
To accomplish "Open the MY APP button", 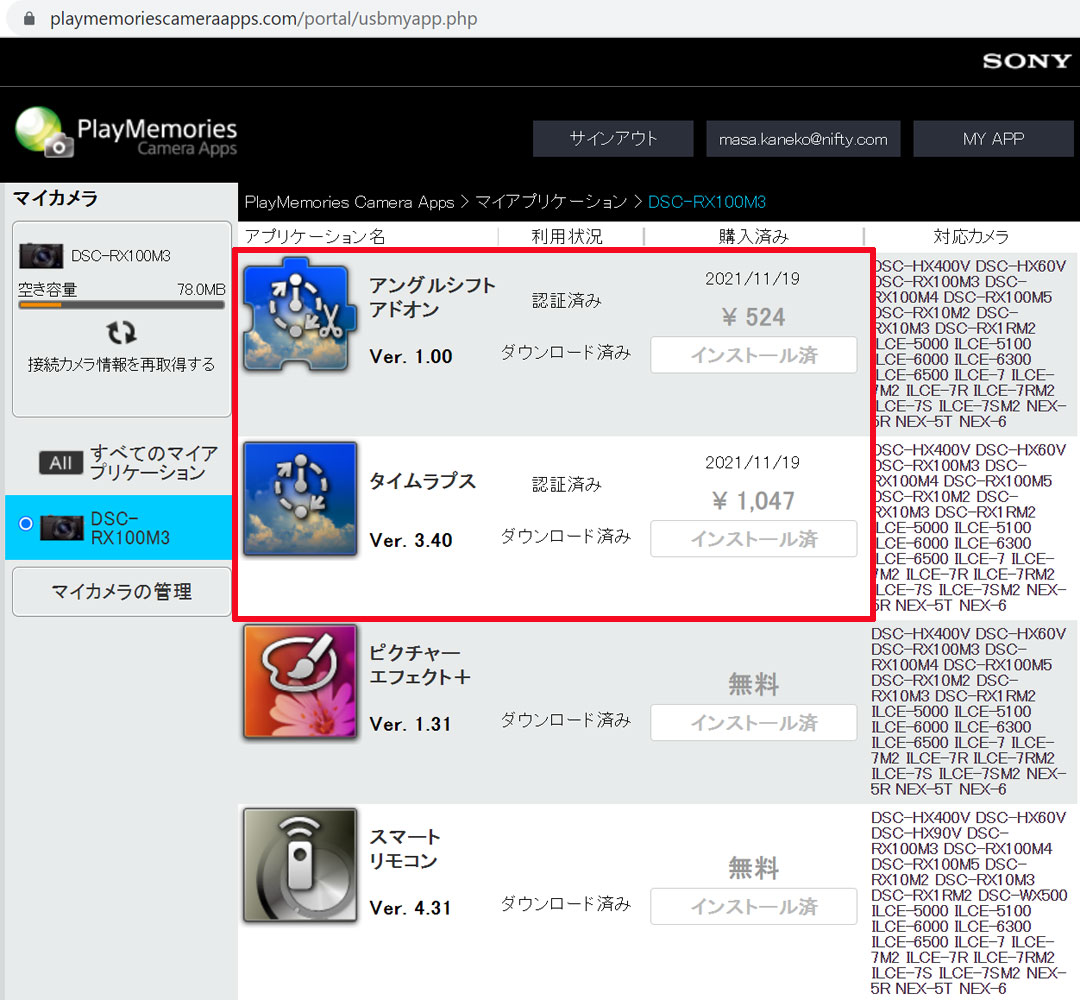I will click(993, 138).
